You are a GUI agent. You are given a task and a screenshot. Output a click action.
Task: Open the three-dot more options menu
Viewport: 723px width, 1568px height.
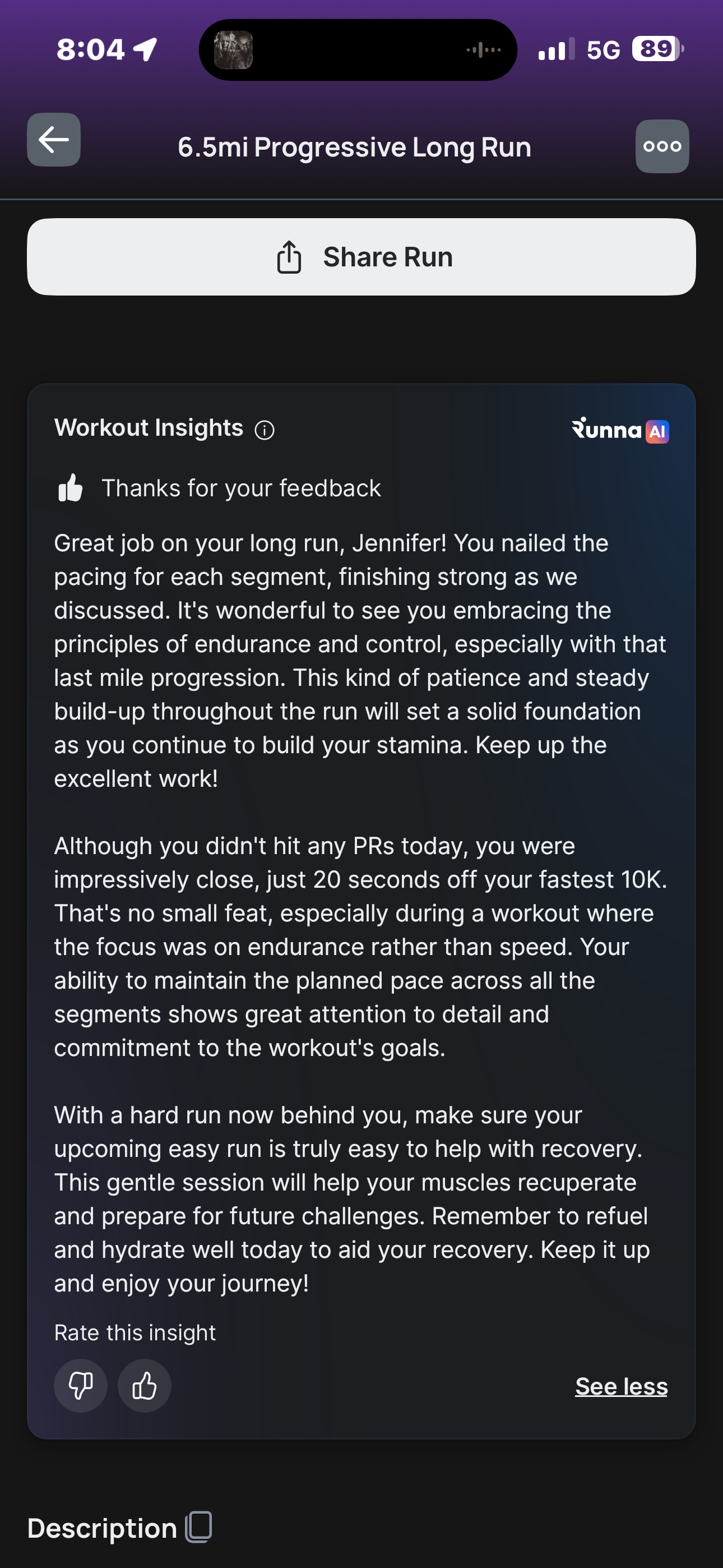point(662,146)
